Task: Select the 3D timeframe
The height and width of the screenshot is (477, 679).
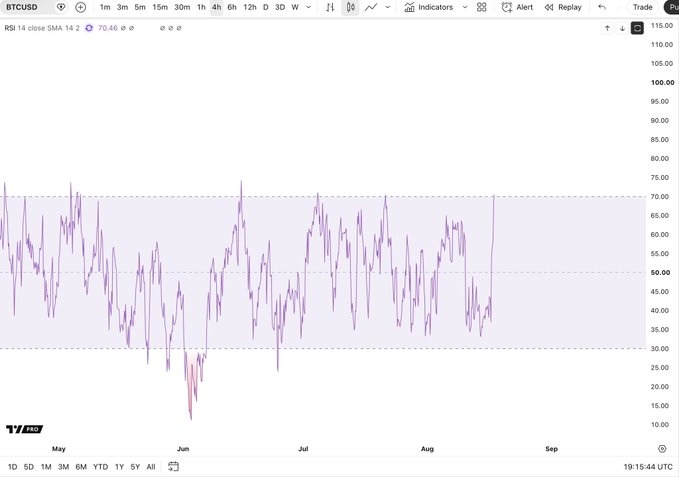Action: 280,7
